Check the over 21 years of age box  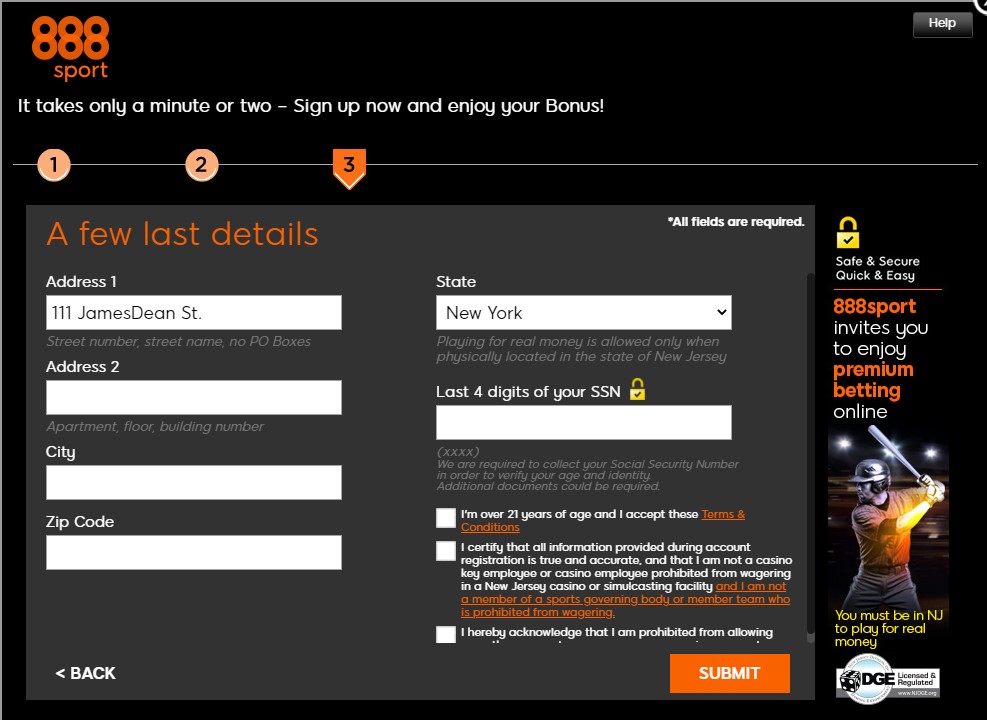point(446,518)
